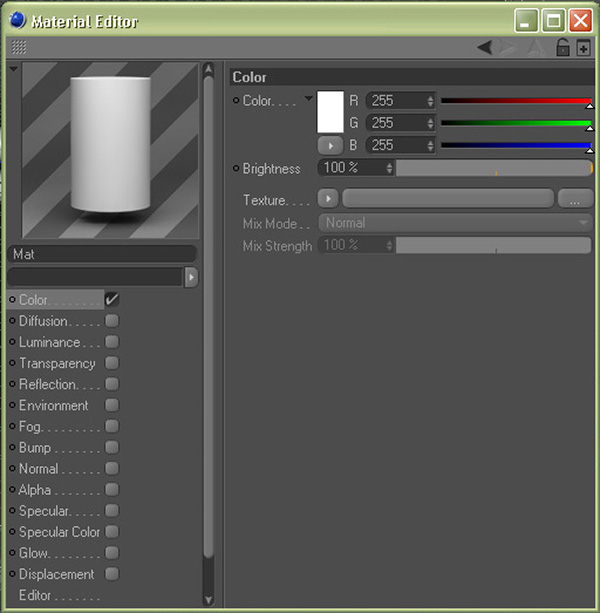The height and width of the screenshot is (613, 600).
Task: Uncheck the Color channel checkbox
Action: pos(112,299)
